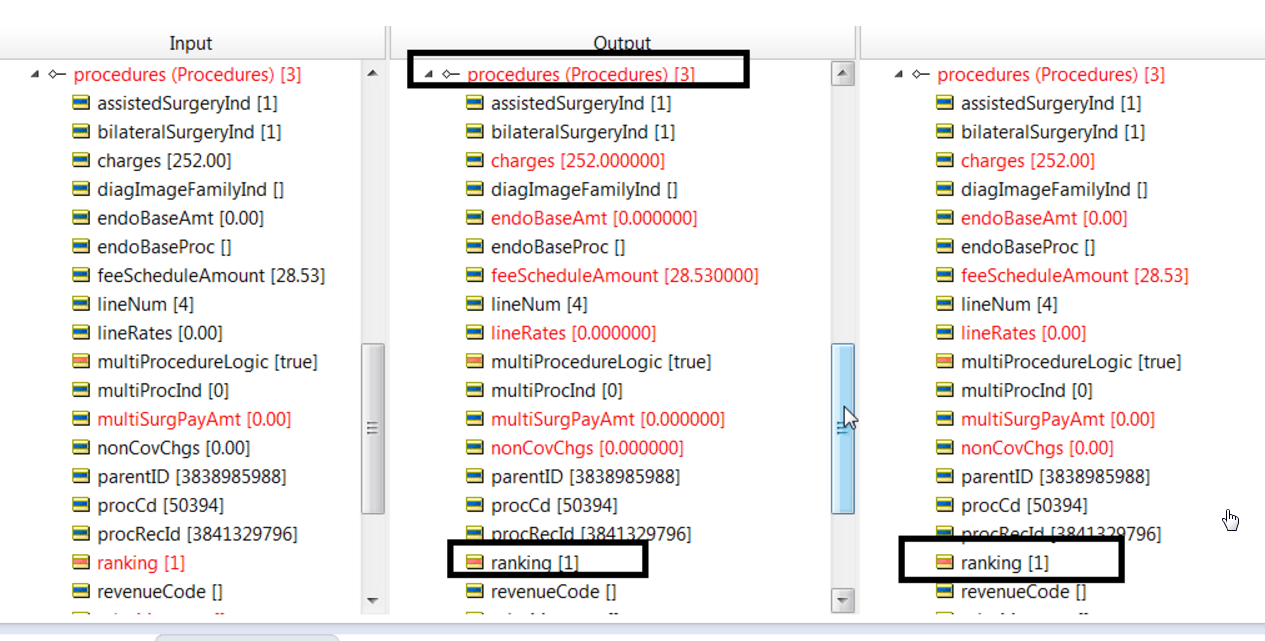The image size is (1265, 641).
Task: Select bilateralSurgeryInd [1] in Input panel
Action: pos(189,132)
